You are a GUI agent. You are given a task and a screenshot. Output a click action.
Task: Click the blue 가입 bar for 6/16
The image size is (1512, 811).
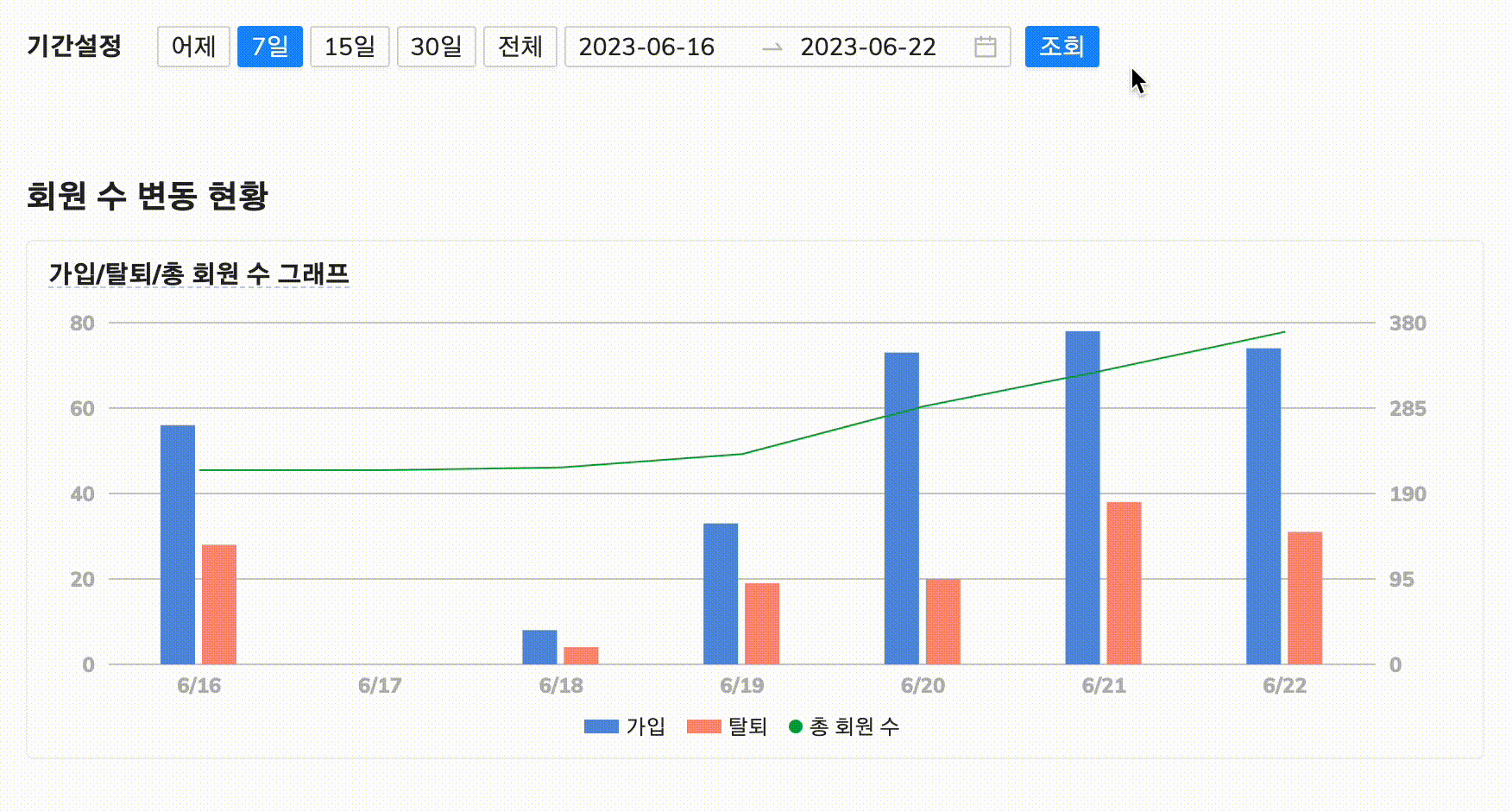click(178, 544)
